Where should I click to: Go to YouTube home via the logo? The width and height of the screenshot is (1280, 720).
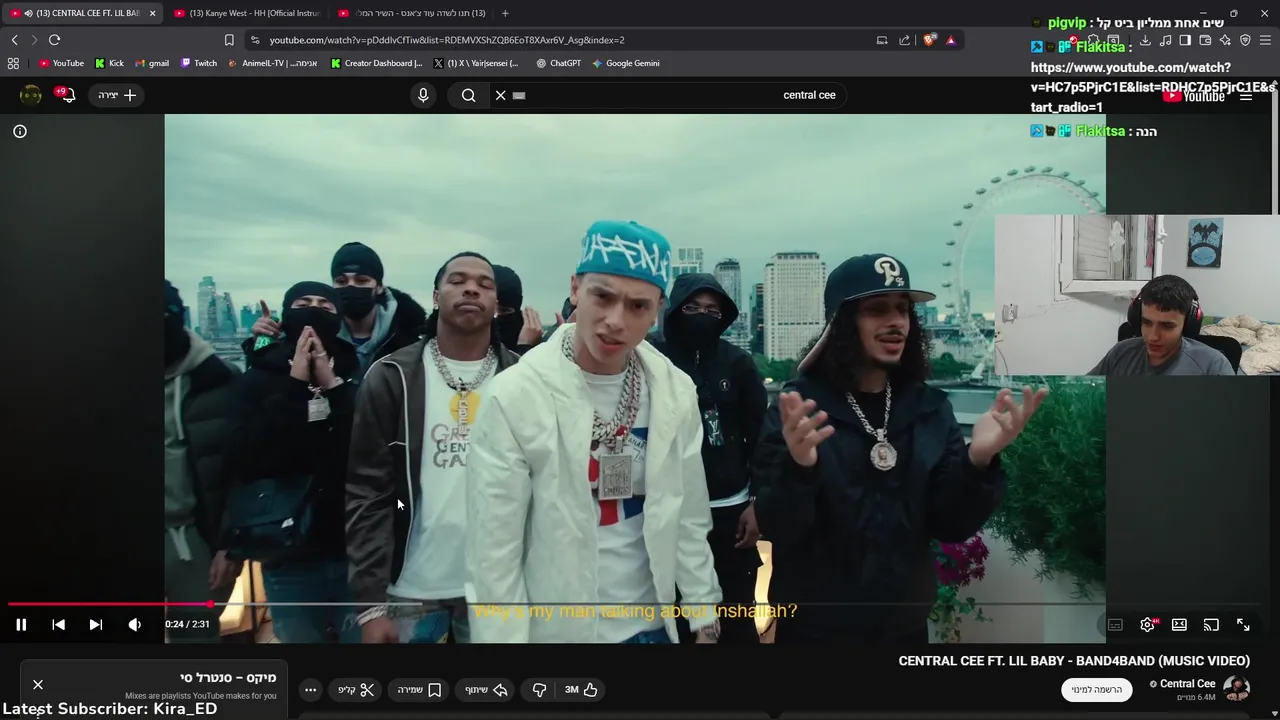coord(1195,96)
